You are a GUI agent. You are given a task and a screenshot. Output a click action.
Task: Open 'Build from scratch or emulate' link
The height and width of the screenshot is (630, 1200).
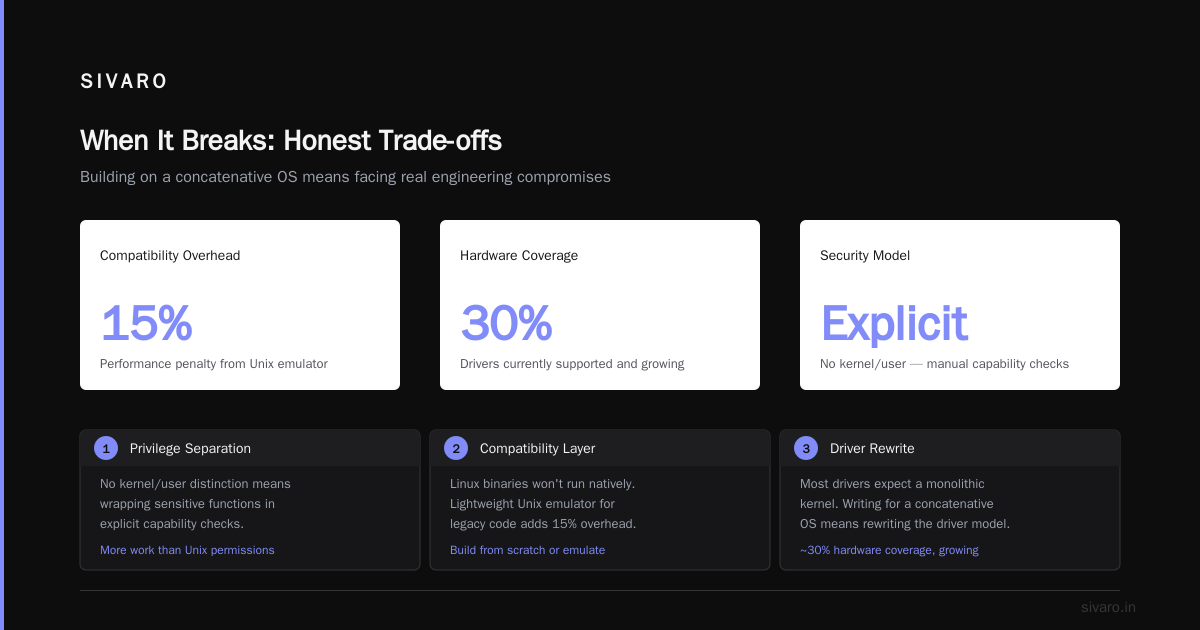(x=527, y=550)
